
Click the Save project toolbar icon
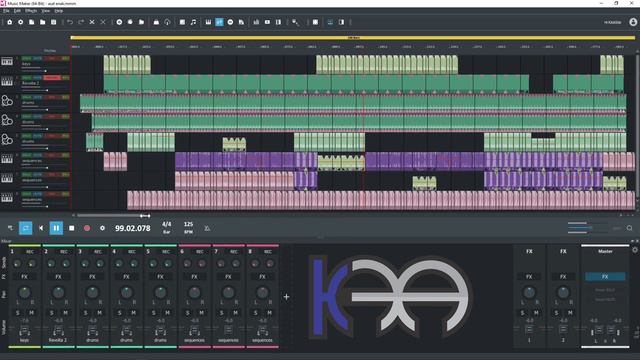point(53,22)
